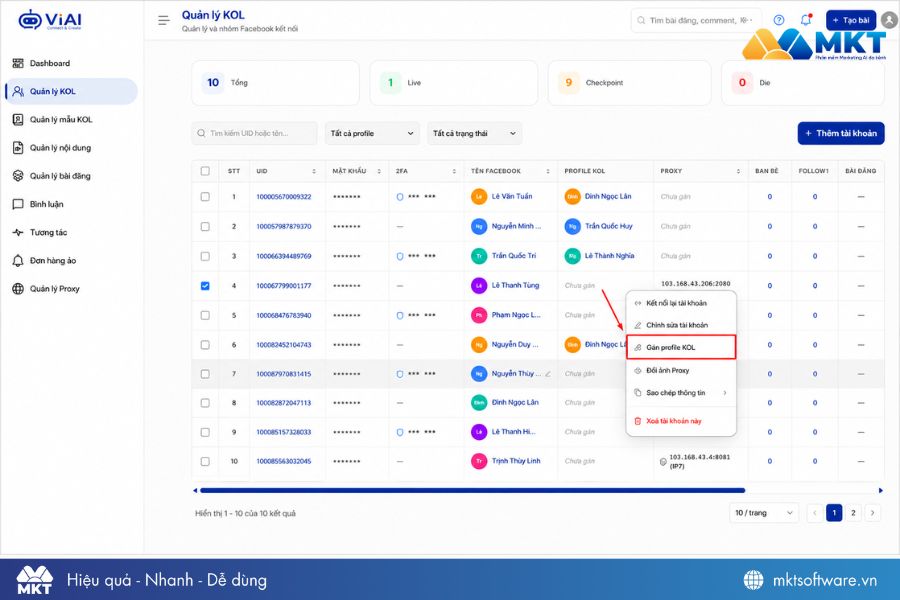Open the 10 / trang page size dropdown
The width and height of the screenshot is (900, 600).
click(x=764, y=513)
